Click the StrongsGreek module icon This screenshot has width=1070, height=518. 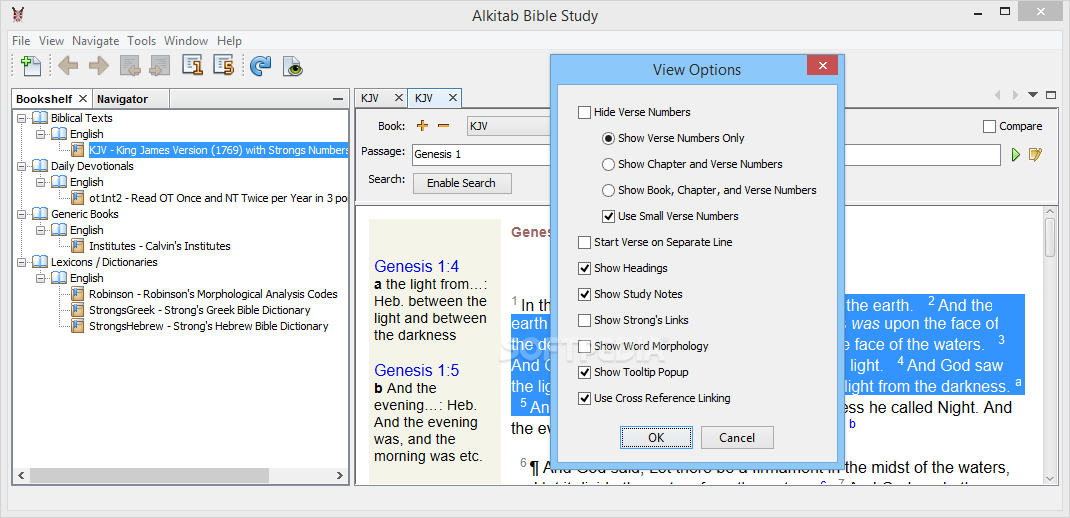[x=78, y=310]
